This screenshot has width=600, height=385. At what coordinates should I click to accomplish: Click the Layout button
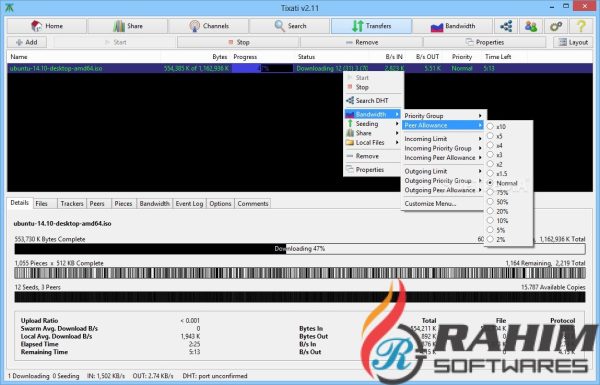(x=573, y=42)
